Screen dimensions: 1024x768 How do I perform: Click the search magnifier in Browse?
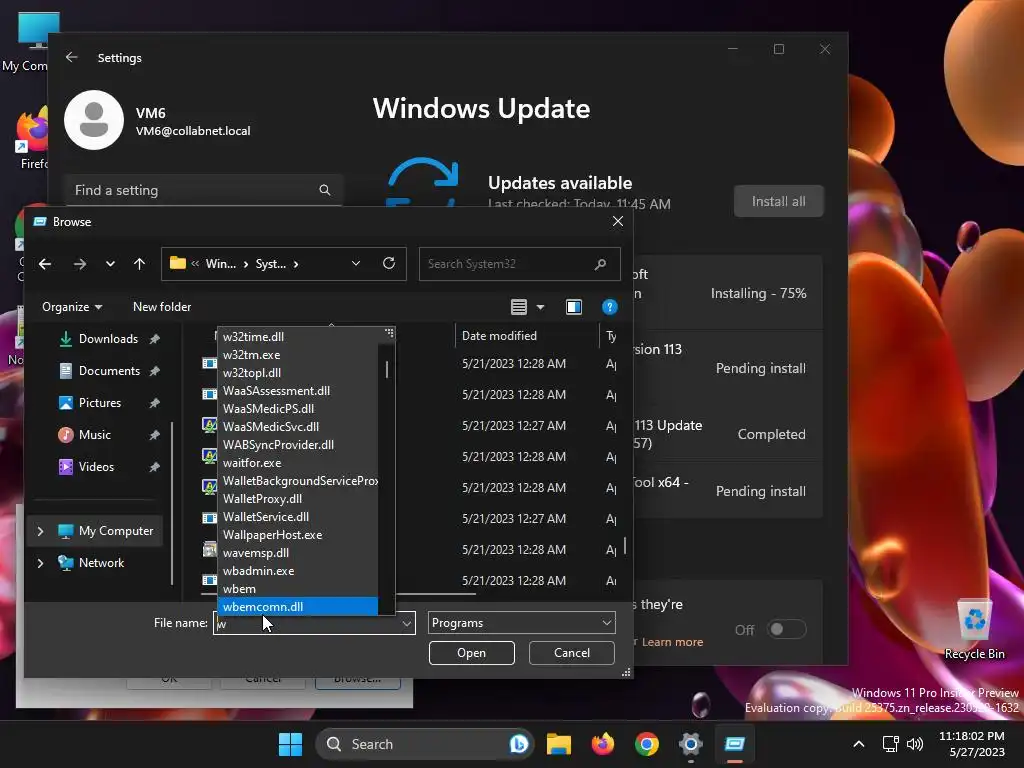click(x=600, y=264)
